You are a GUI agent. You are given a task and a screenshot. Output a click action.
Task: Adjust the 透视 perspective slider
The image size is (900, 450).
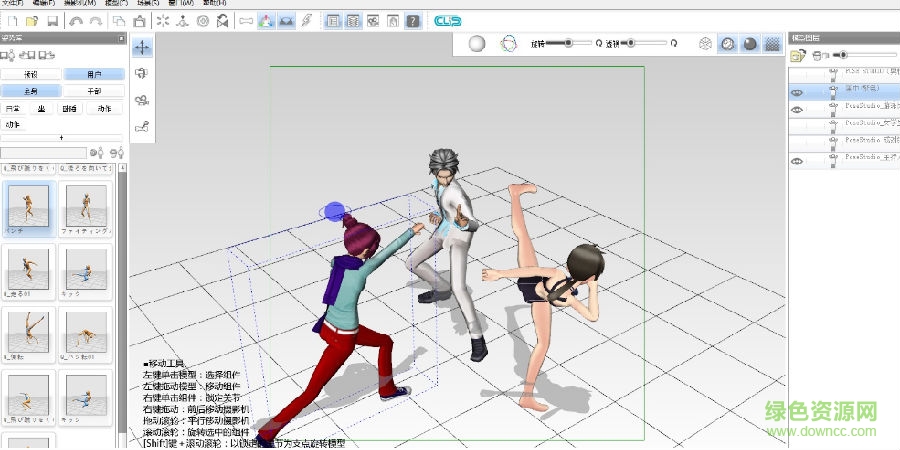643,42
